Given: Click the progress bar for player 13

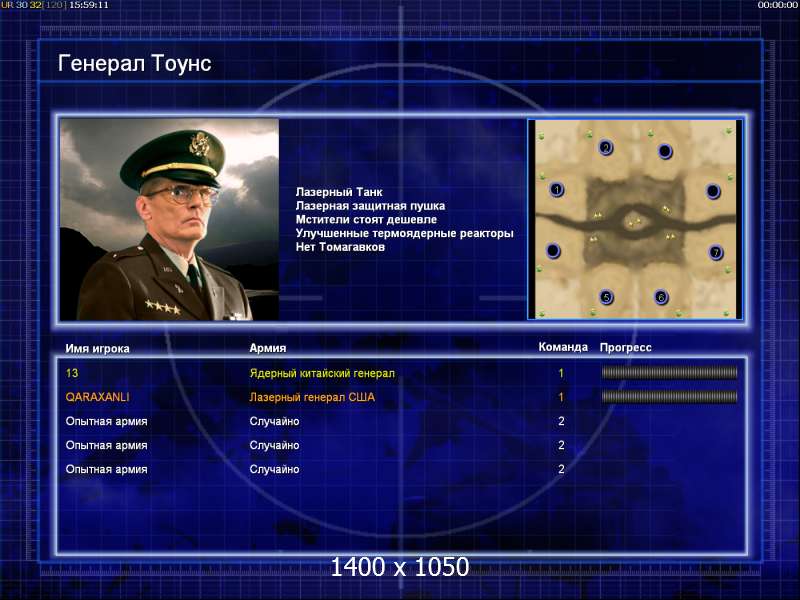Looking at the screenshot, I should click(669, 373).
